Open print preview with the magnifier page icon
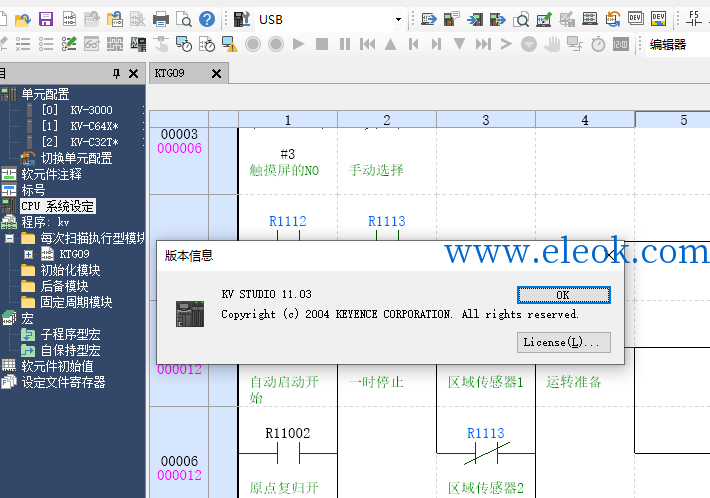 click(184, 19)
